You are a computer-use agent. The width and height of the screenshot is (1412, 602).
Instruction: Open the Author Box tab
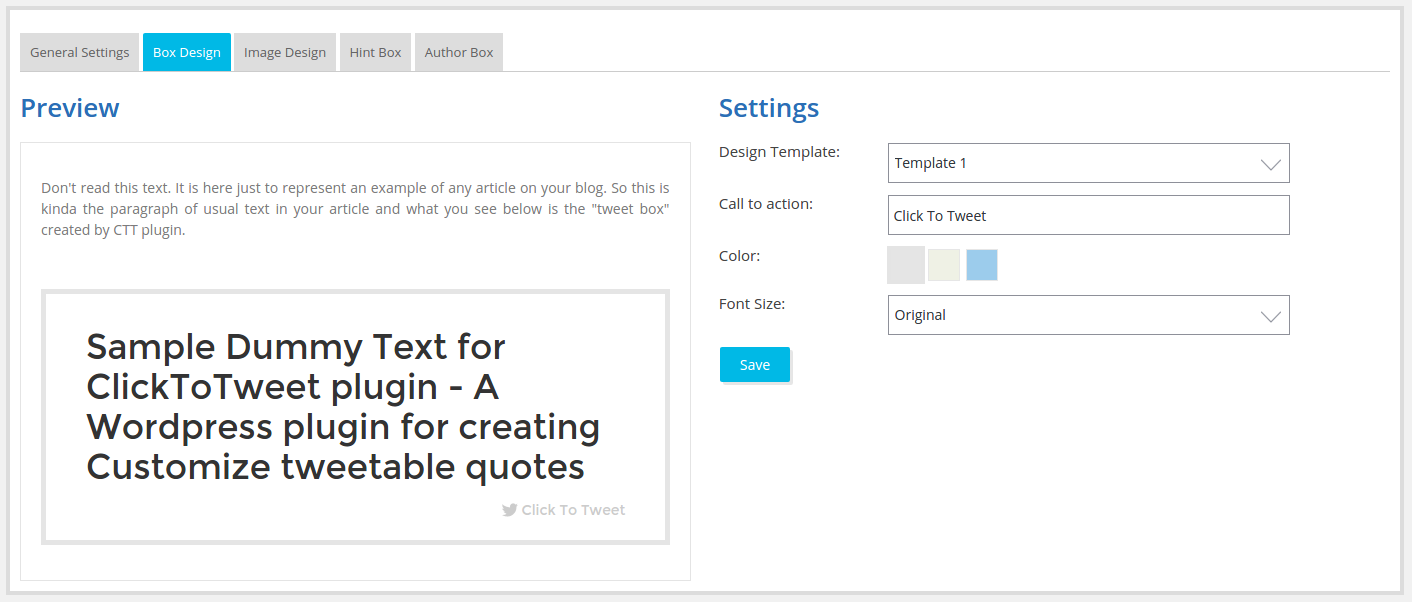point(458,51)
